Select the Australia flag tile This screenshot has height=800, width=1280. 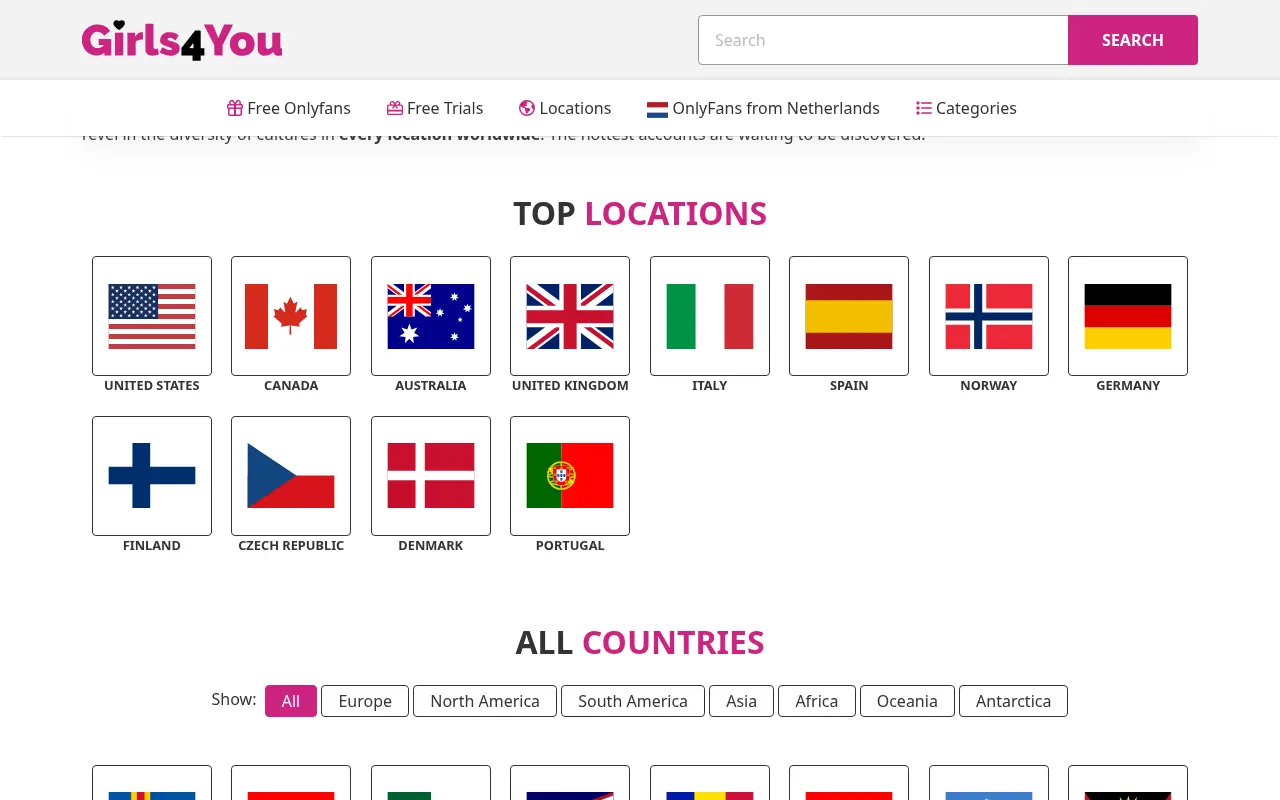[x=431, y=316]
